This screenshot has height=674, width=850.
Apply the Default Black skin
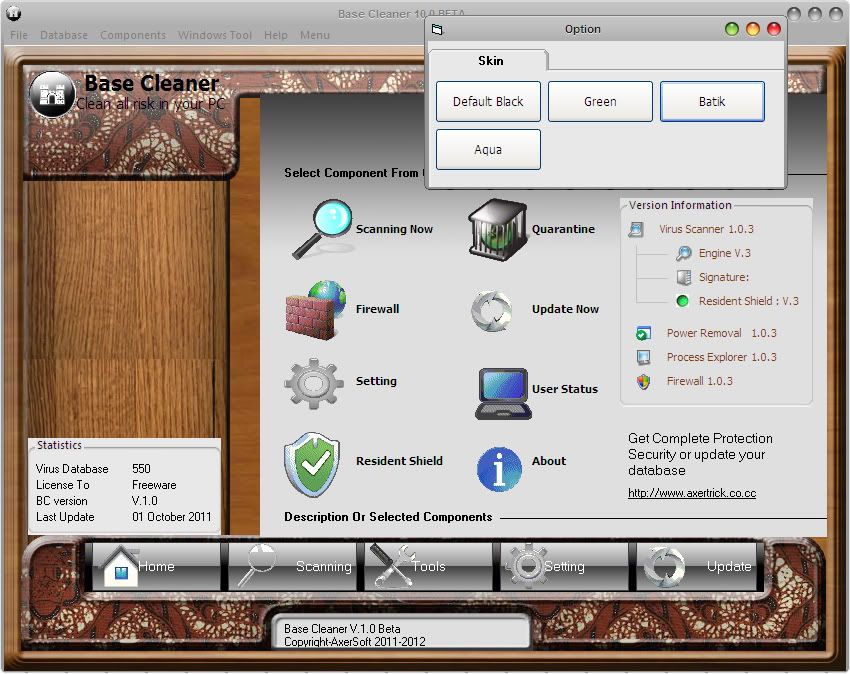(488, 102)
